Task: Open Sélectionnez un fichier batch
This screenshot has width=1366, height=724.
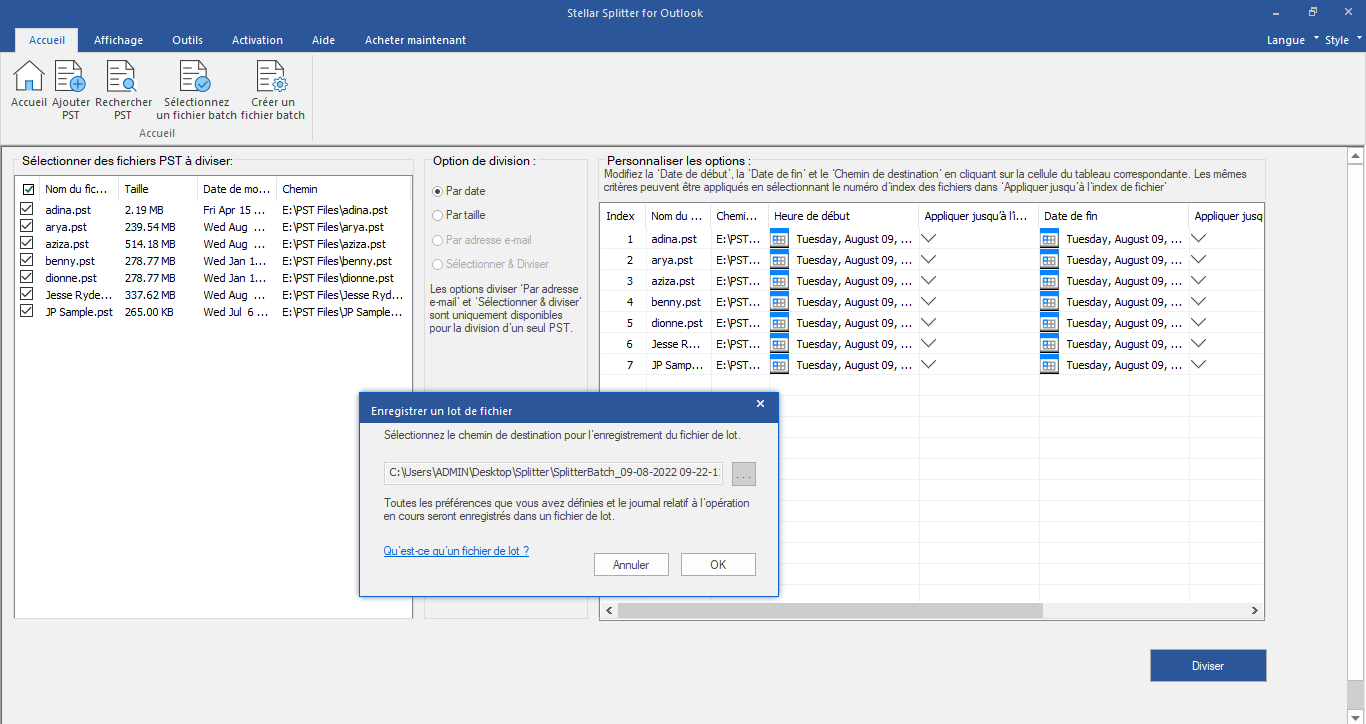Action: click(196, 91)
